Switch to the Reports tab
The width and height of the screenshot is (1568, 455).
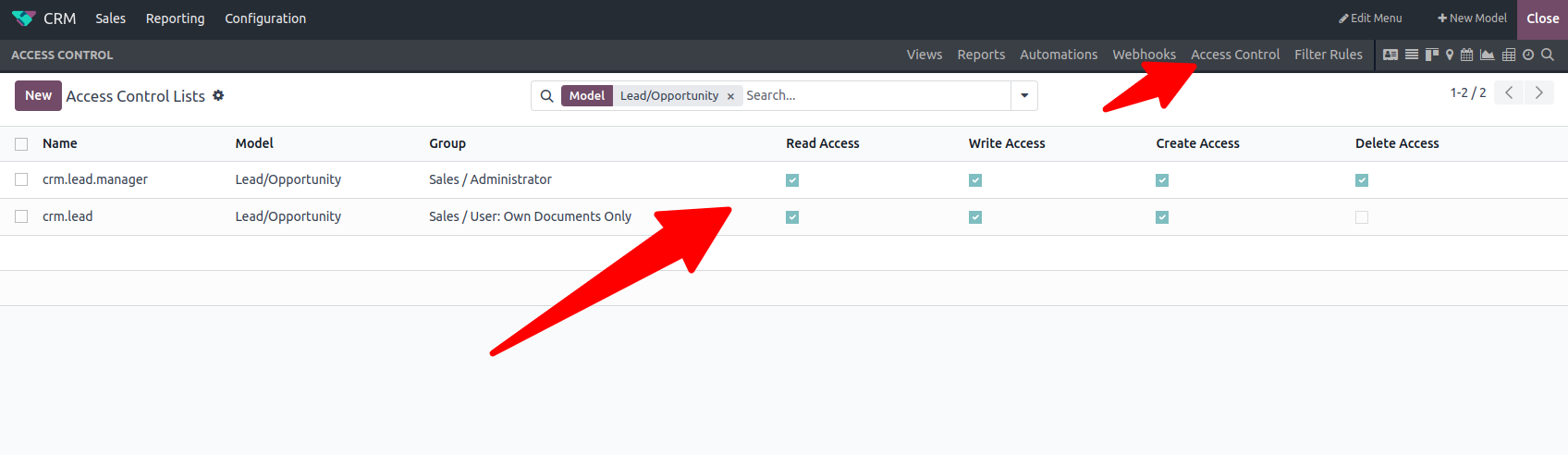click(981, 55)
